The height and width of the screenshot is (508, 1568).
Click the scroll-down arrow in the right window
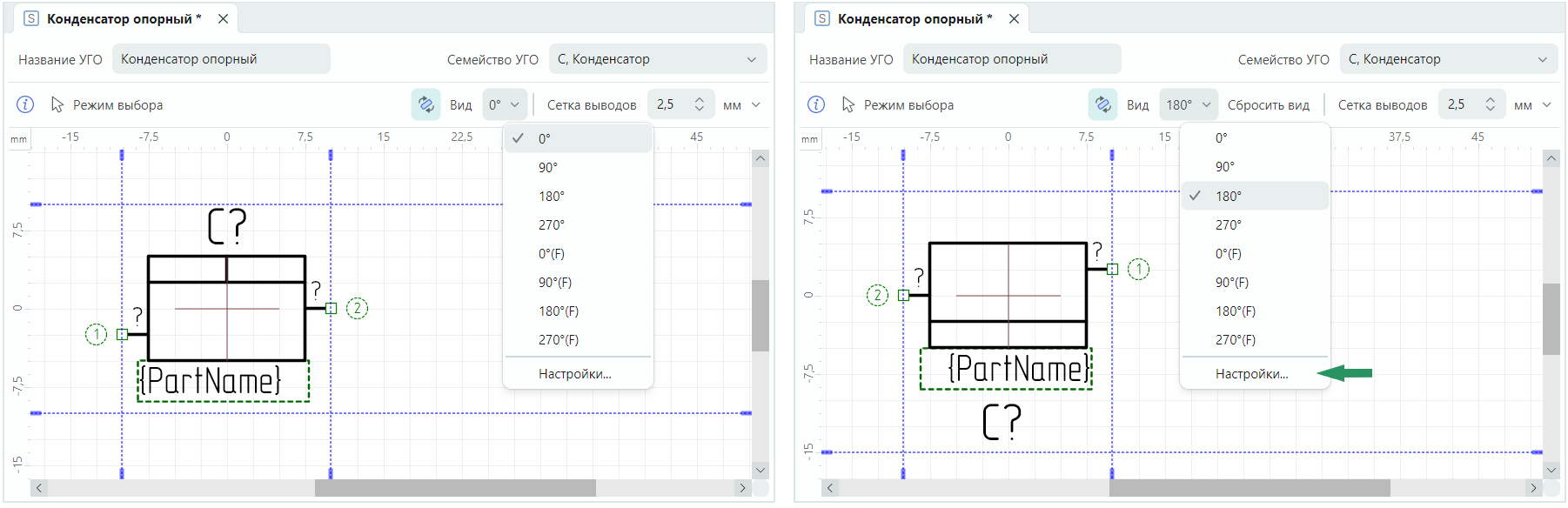(1551, 470)
